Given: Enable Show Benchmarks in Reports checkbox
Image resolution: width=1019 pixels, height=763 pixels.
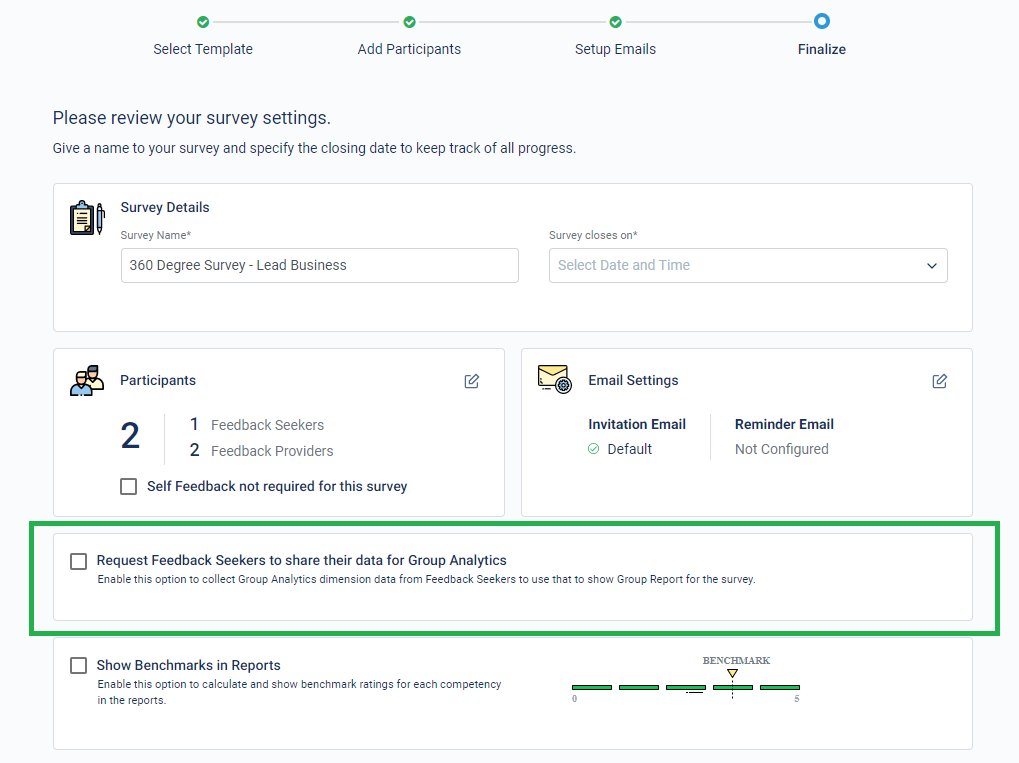Looking at the screenshot, I should click(79, 666).
